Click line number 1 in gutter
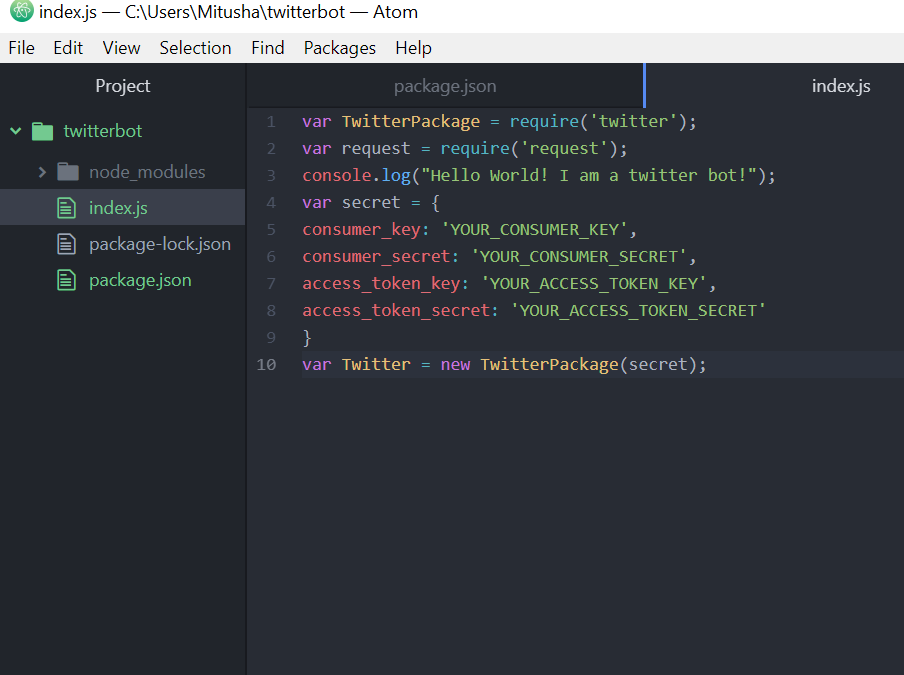The height and width of the screenshot is (675, 904). [x=271, y=122]
